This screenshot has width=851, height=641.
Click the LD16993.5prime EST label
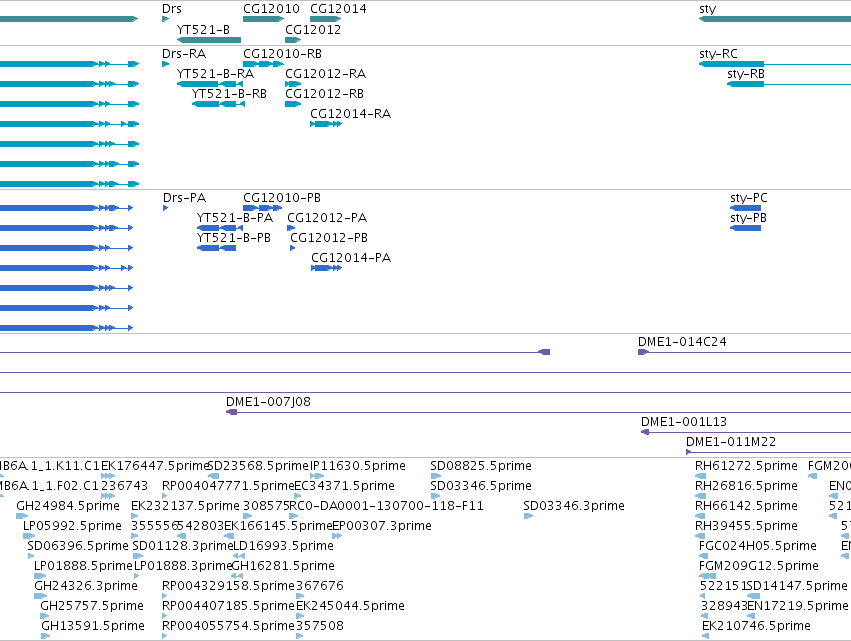pos(283,546)
